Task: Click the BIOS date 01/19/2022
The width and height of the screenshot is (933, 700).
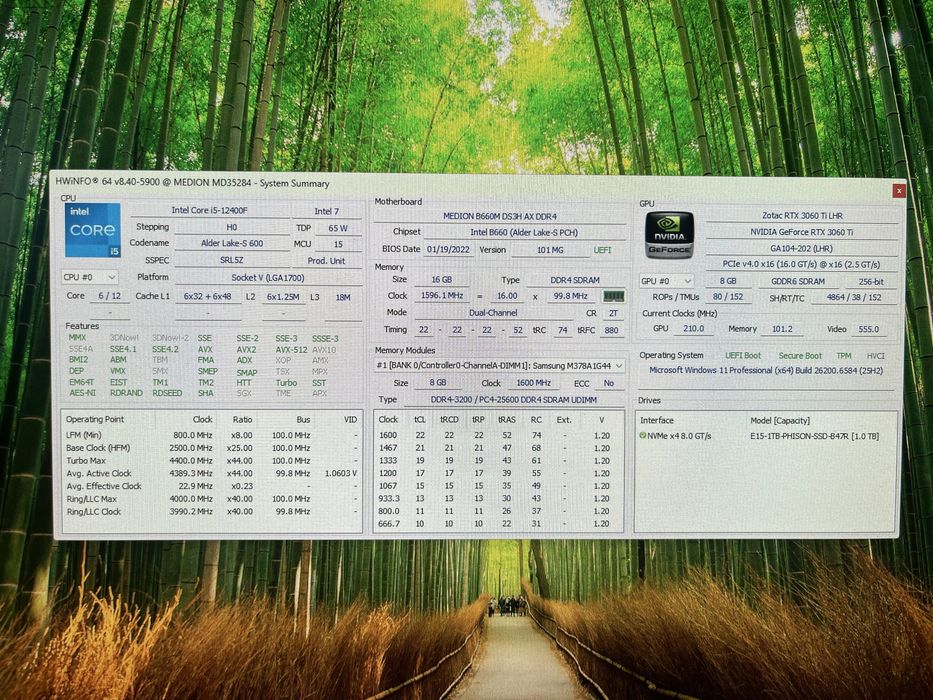Action: (x=448, y=249)
